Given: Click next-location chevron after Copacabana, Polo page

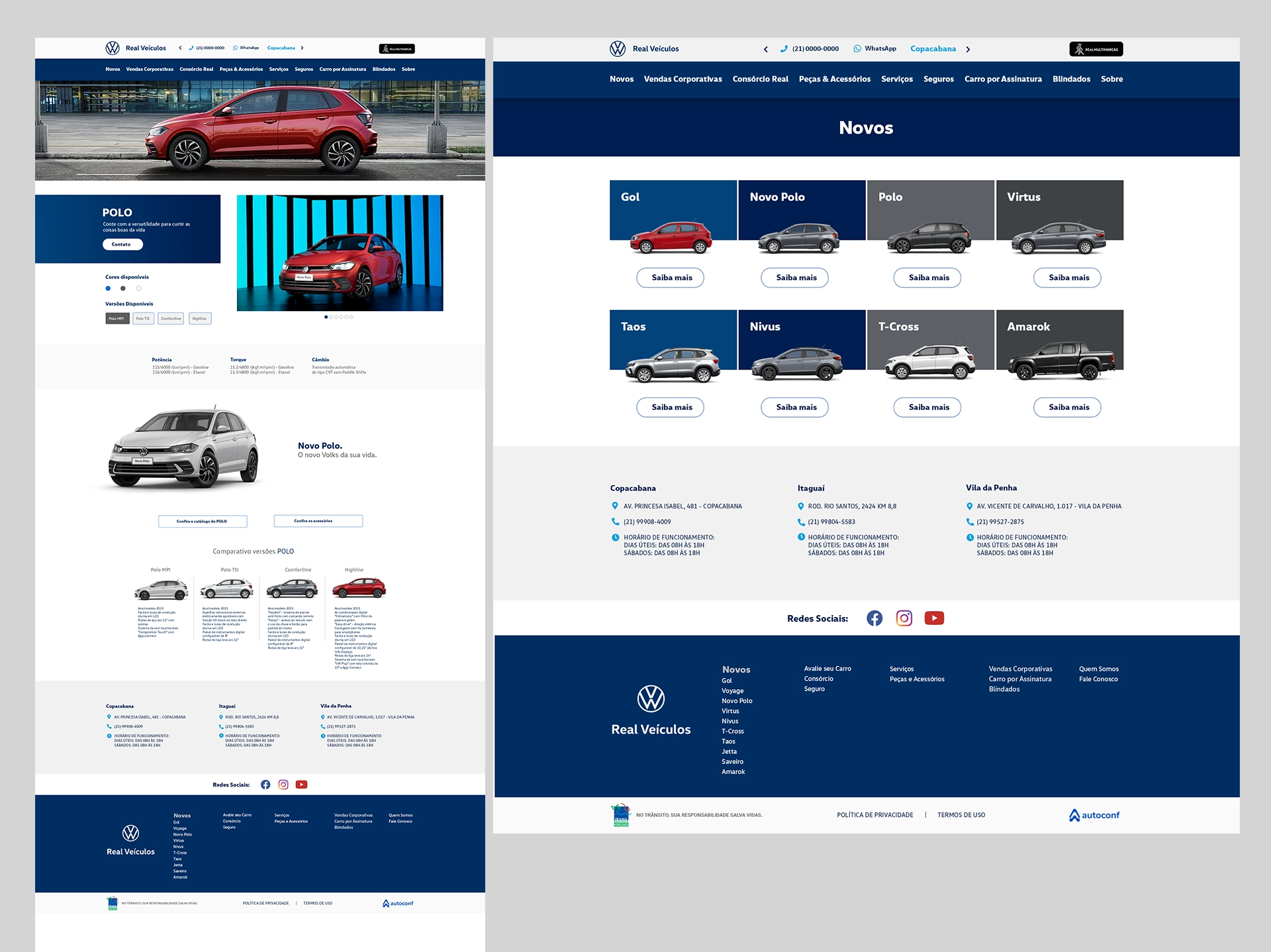Looking at the screenshot, I should tap(303, 48).
